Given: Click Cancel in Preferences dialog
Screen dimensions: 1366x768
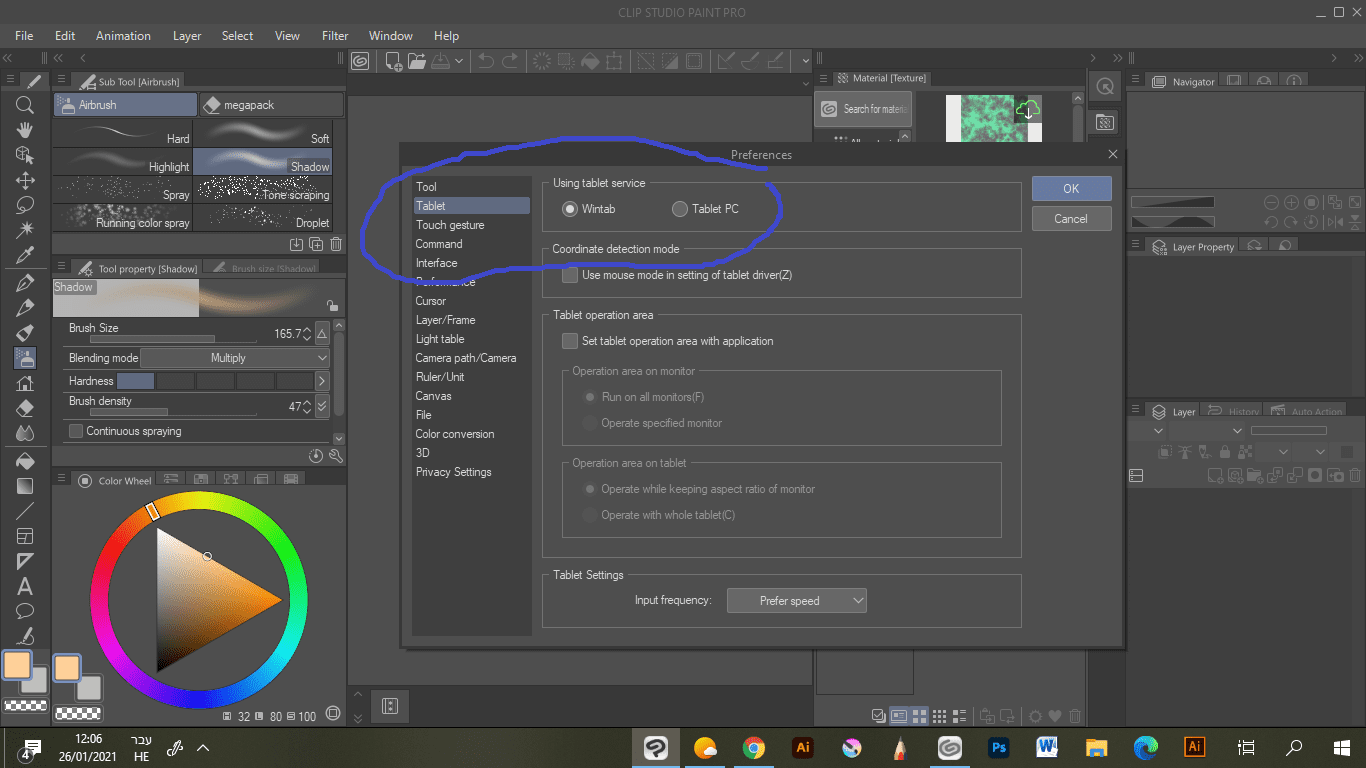Looking at the screenshot, I should click(1071, 219).
